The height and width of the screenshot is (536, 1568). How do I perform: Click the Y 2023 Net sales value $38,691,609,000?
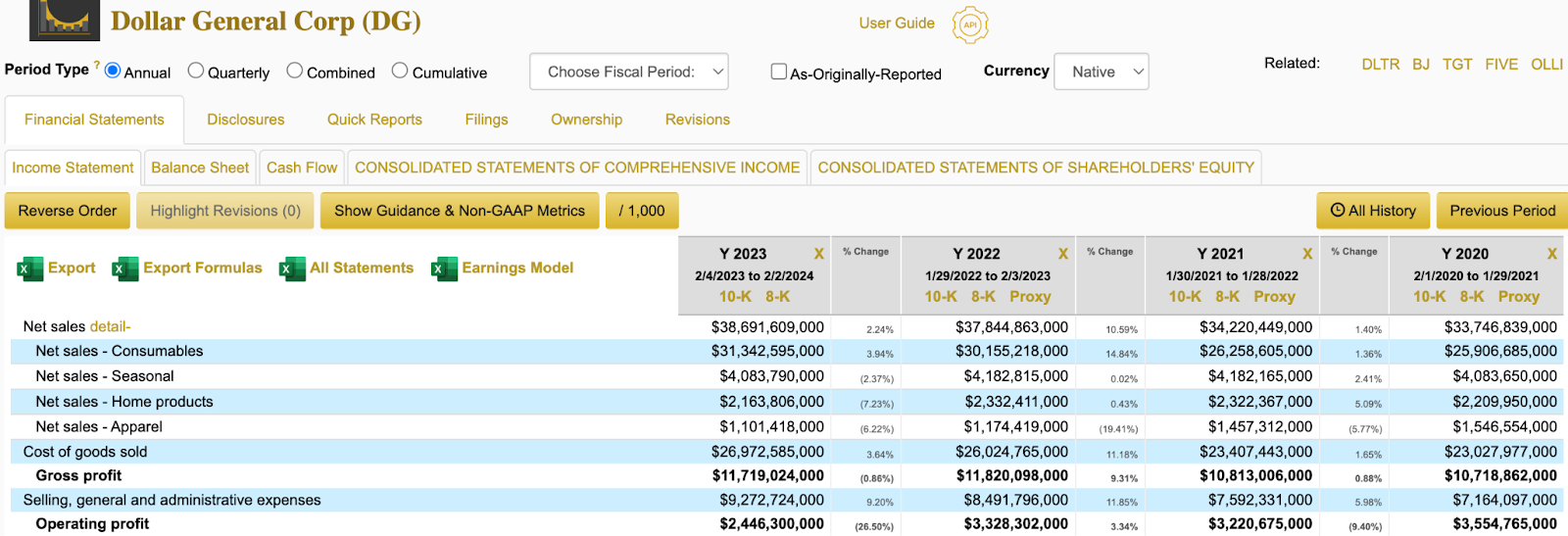click(767, 327)
